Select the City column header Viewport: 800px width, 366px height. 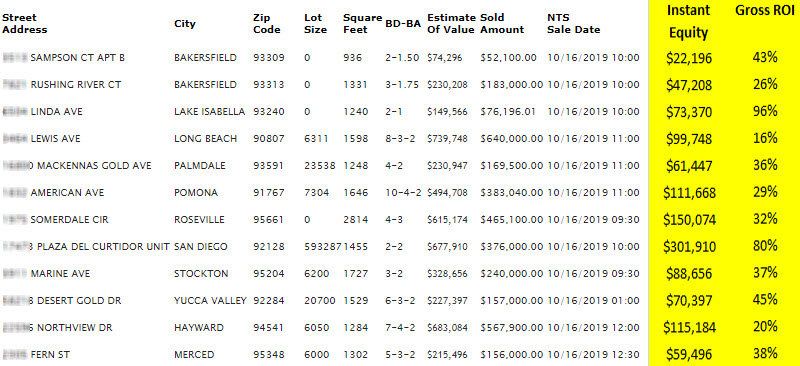point(185,24)
